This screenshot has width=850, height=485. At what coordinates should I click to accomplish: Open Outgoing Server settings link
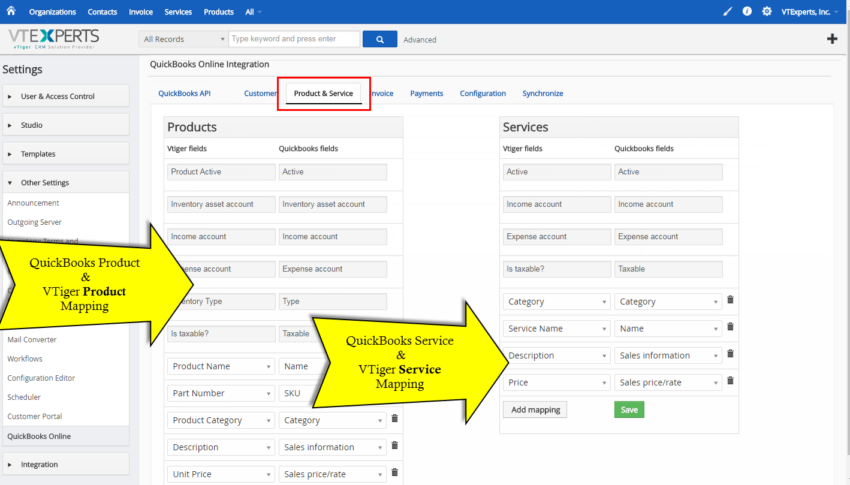click(x=34, y=222)
